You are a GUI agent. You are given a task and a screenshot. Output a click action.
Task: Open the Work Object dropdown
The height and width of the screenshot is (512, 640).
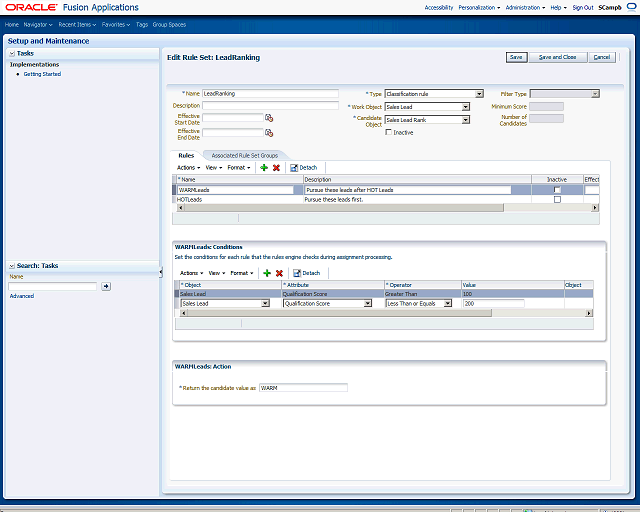pos(427,107)
